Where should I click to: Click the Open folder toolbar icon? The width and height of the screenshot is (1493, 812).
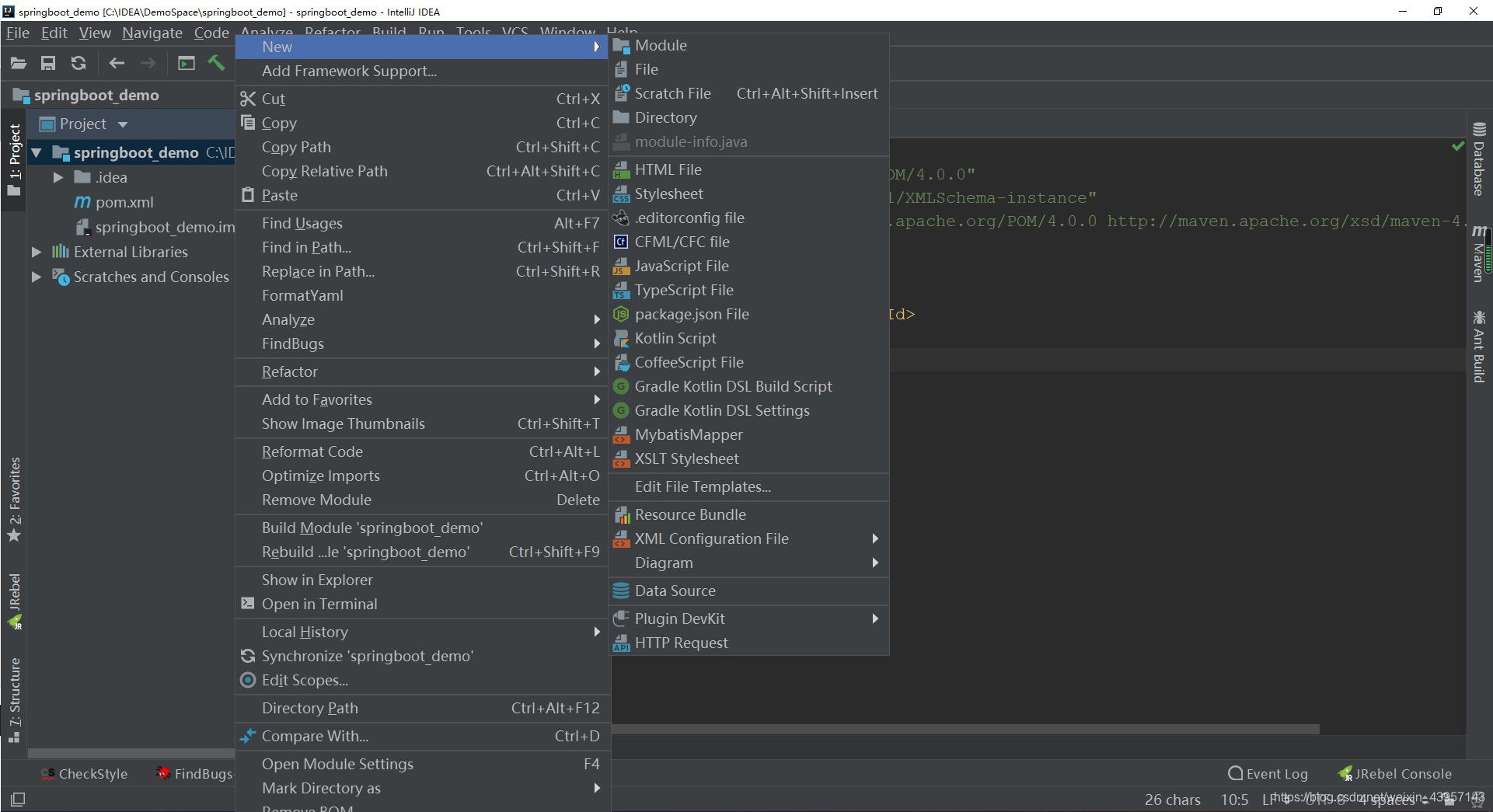tap(19, 64)
